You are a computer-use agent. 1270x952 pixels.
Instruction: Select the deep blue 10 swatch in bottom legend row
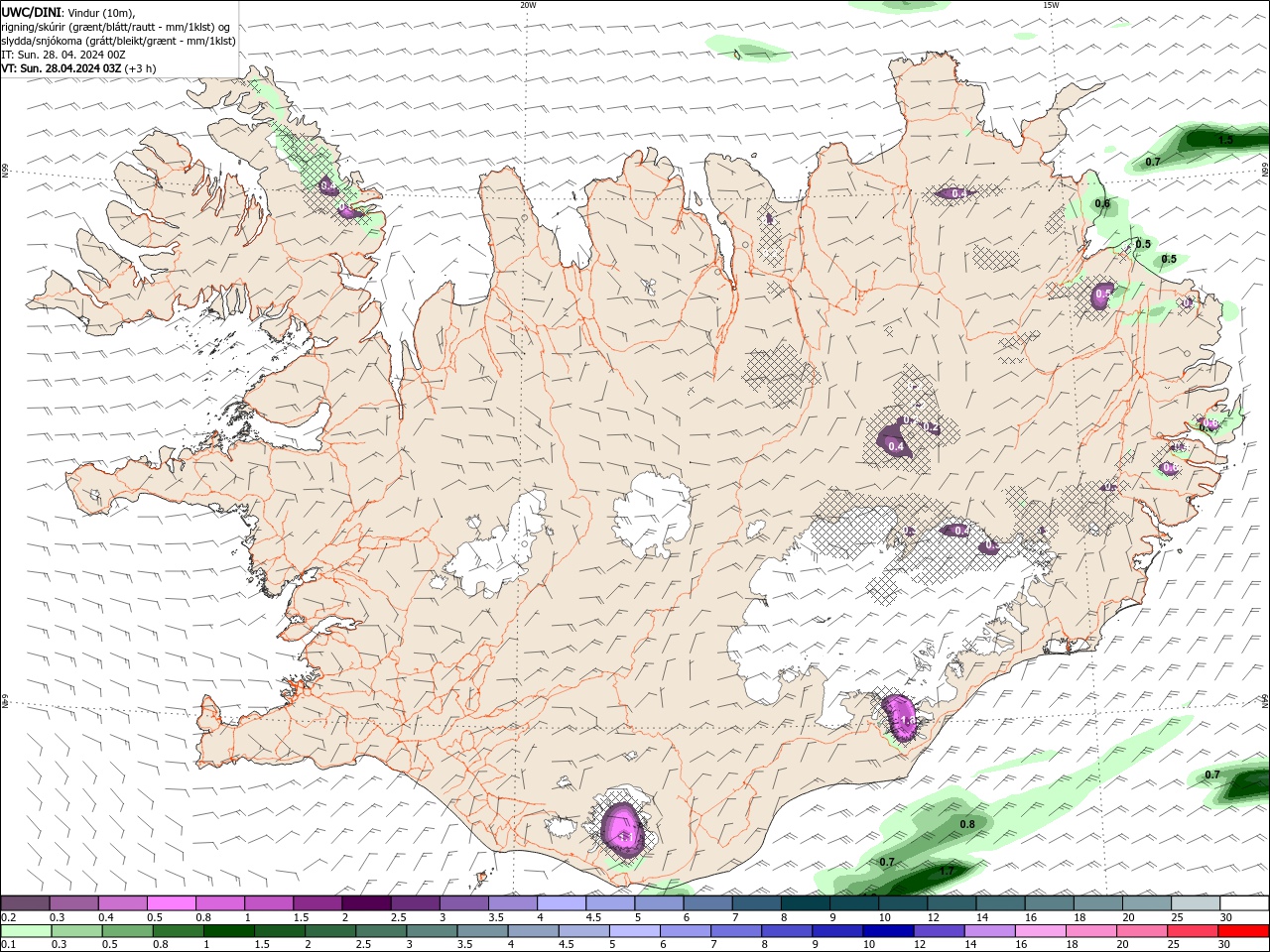point(887,931)
